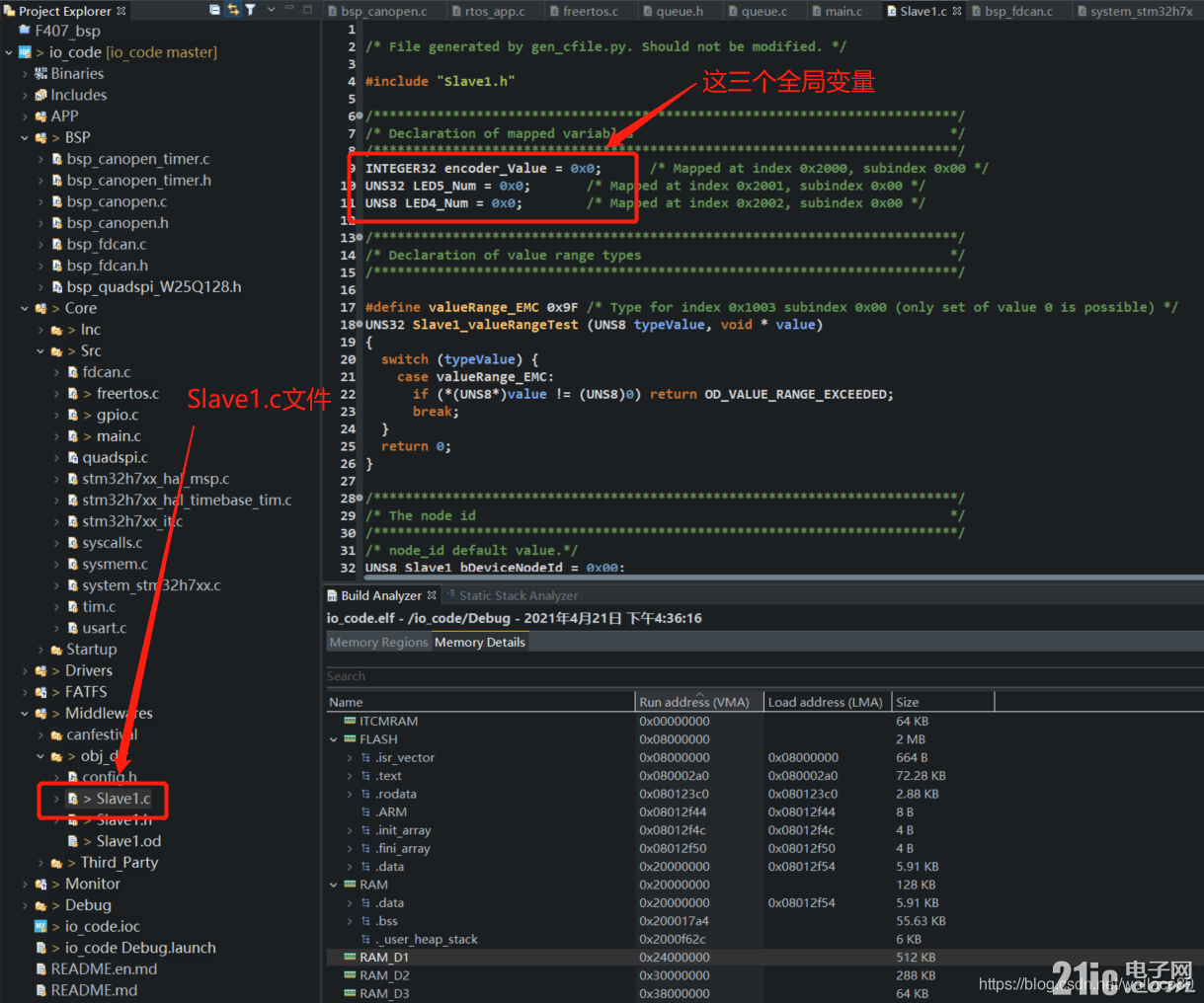This screenshot has width=1204, height=1003.
Task: Collapse the FLASH region in Build Analyzer
Action: pyautogui.click(x=334, y=739)
